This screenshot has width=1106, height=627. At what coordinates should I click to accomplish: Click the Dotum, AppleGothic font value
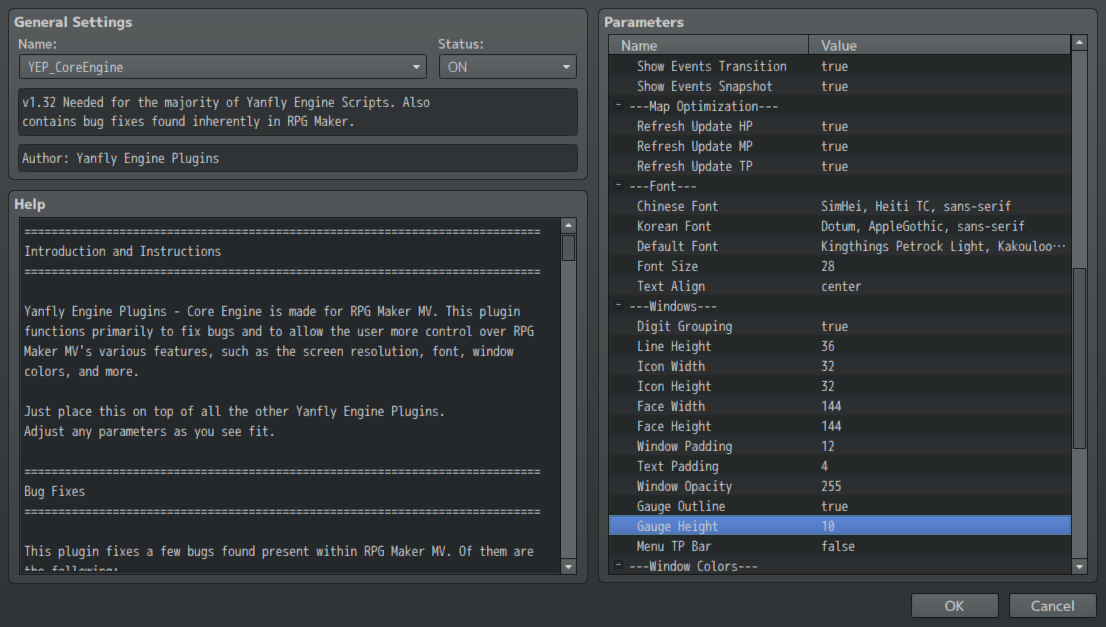tap(923, 226)
